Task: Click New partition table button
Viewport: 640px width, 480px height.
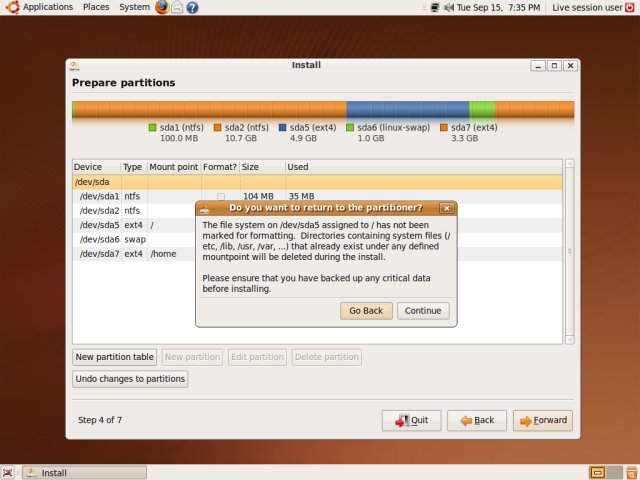Action: coord(115,357)
